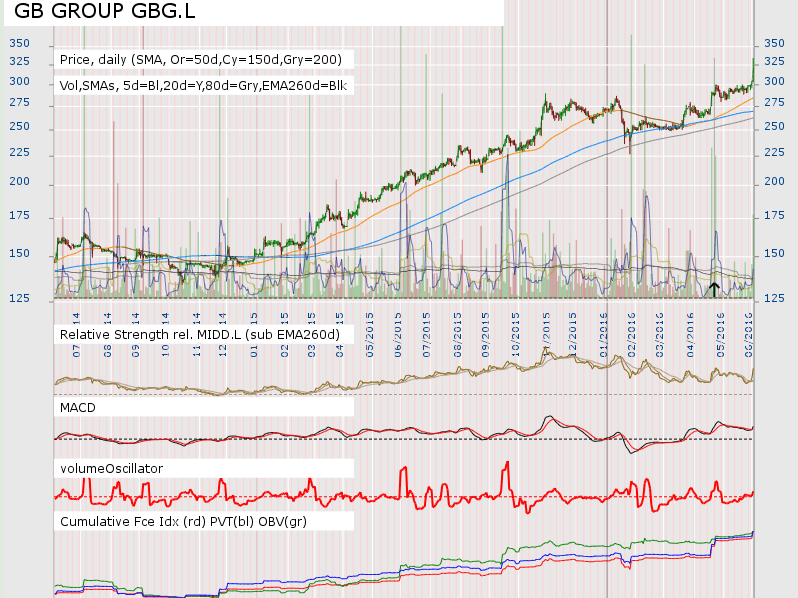This screenshot has width=798, height=598.
Task: Select the 05/2015 date label
Action: click(x=369, y=335)
